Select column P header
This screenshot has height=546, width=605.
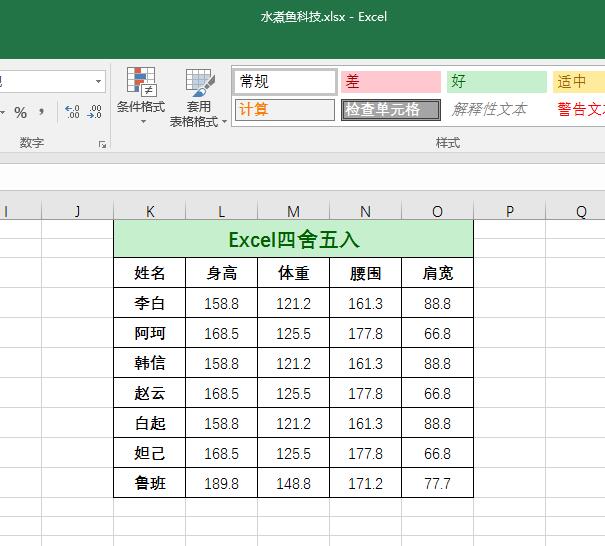point(510,211)
